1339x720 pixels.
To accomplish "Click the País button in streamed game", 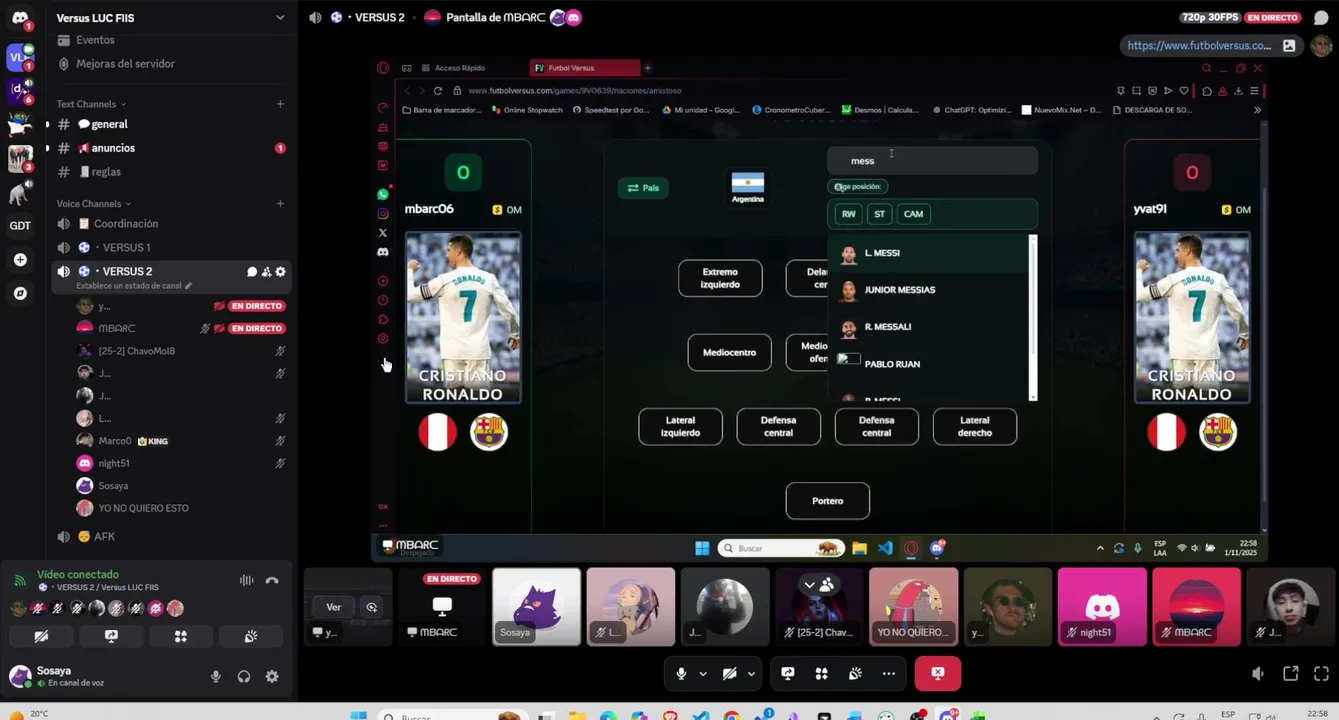I will tap(643, 188).
